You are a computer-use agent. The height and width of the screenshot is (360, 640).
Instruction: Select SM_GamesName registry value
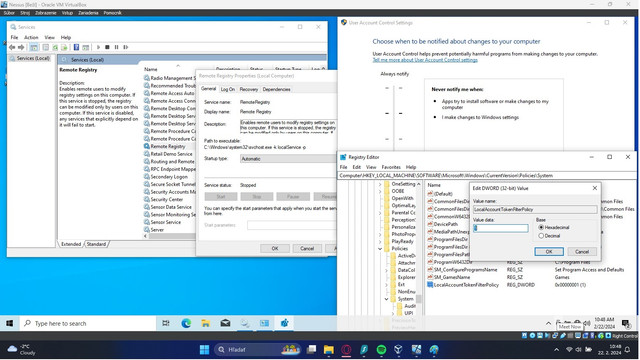click(451, 277)
